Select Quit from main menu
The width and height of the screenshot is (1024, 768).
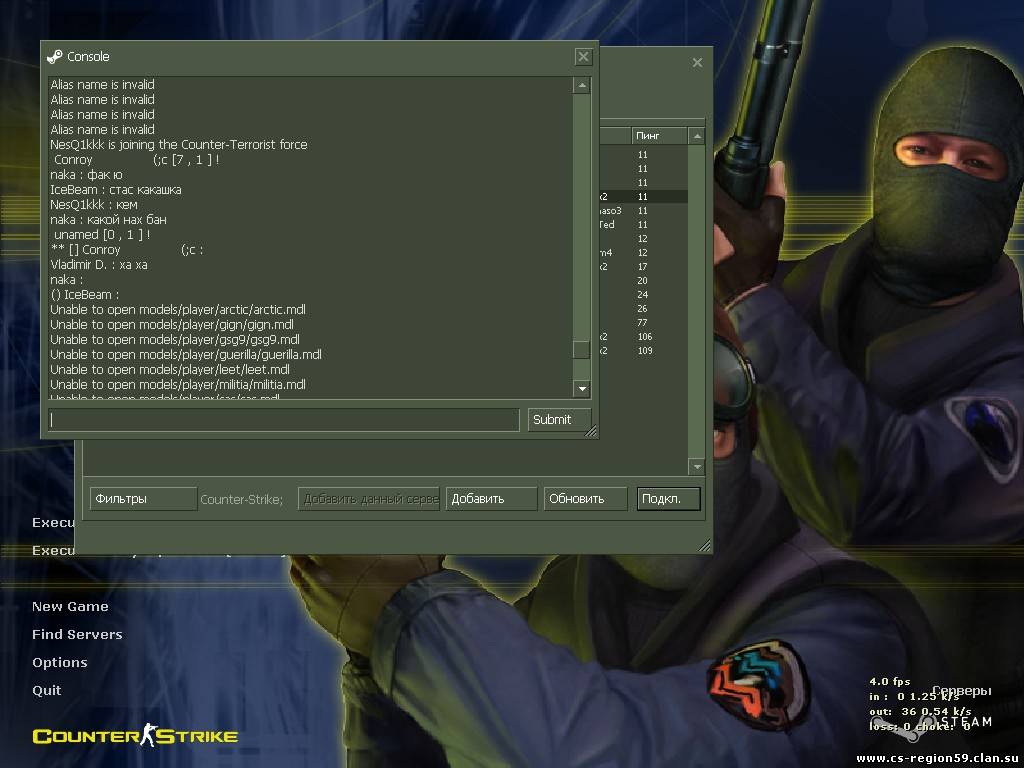46,691
